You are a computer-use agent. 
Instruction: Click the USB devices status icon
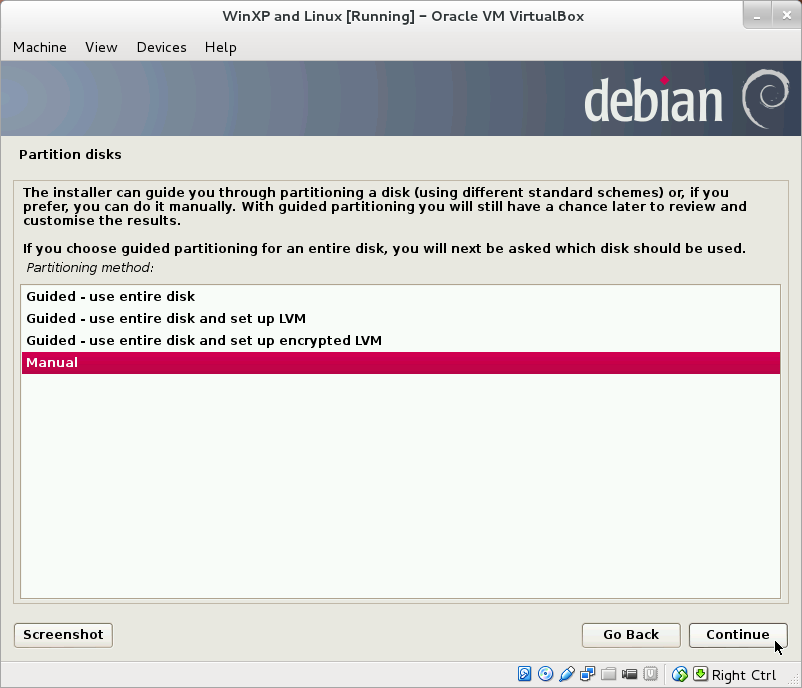click(x=565, y=674)
